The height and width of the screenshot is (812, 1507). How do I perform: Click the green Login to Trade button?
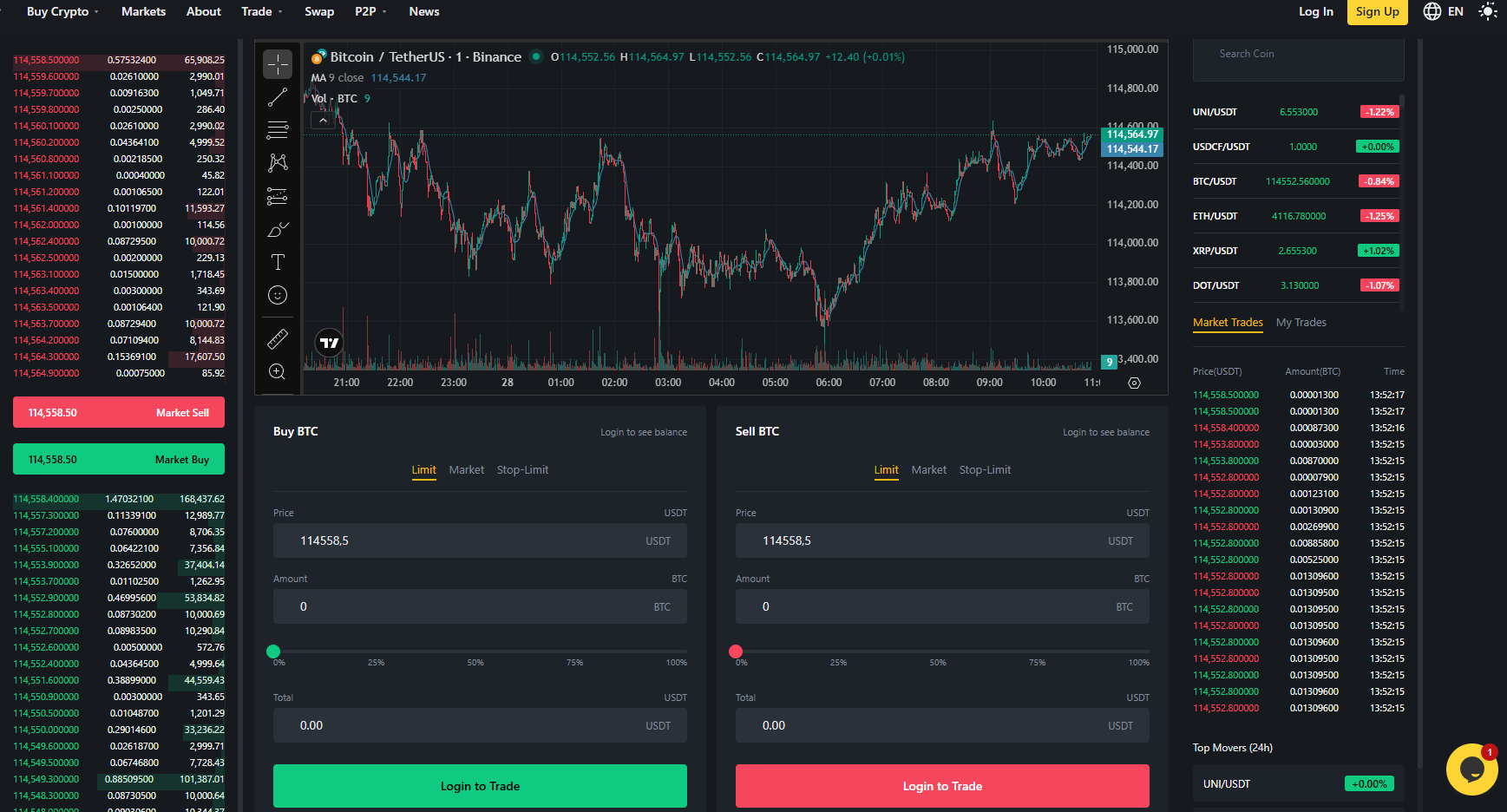click(x=480, y=785)
